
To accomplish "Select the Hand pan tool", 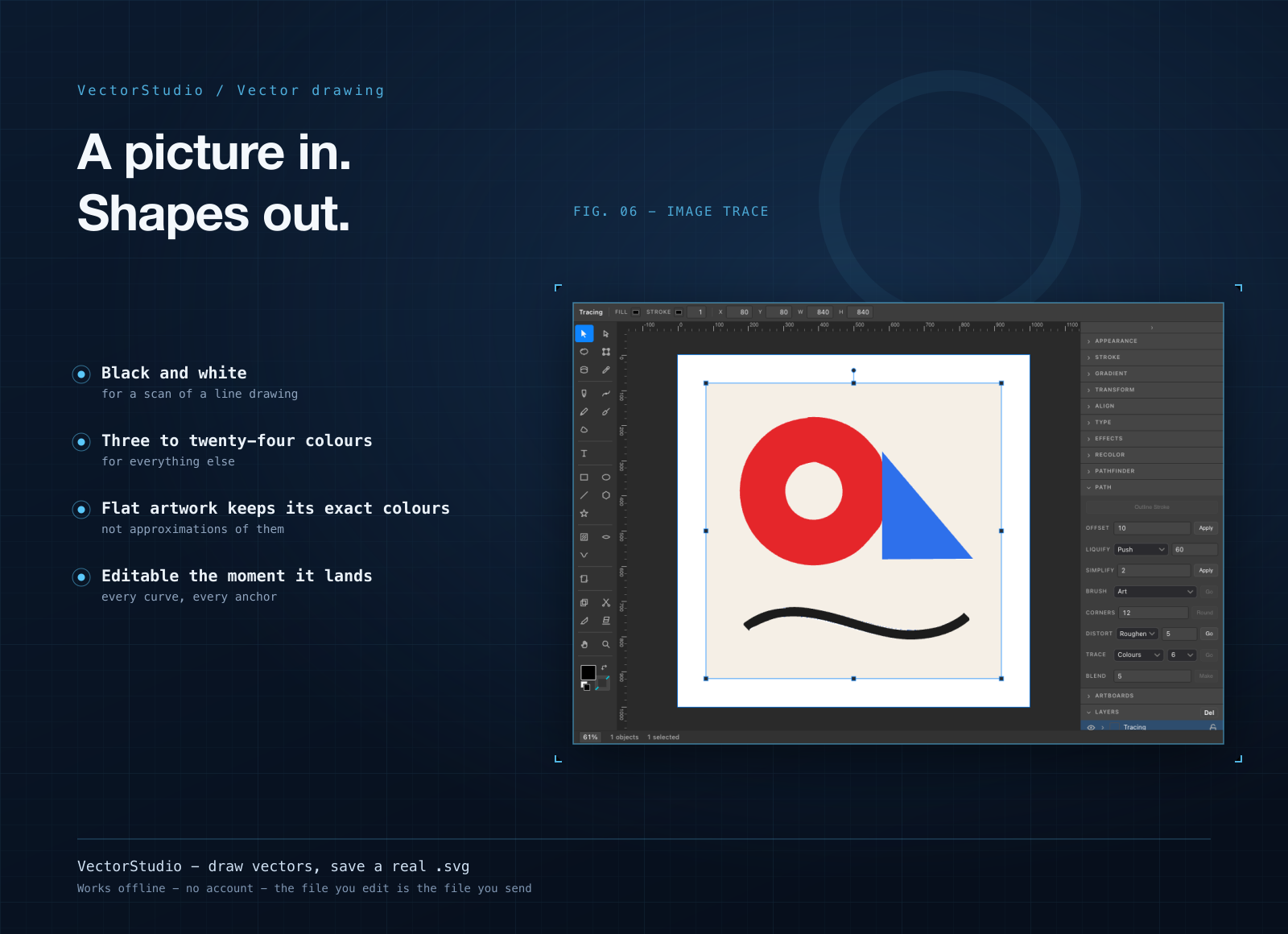I will pyautogui.click(x=584, y=644).
